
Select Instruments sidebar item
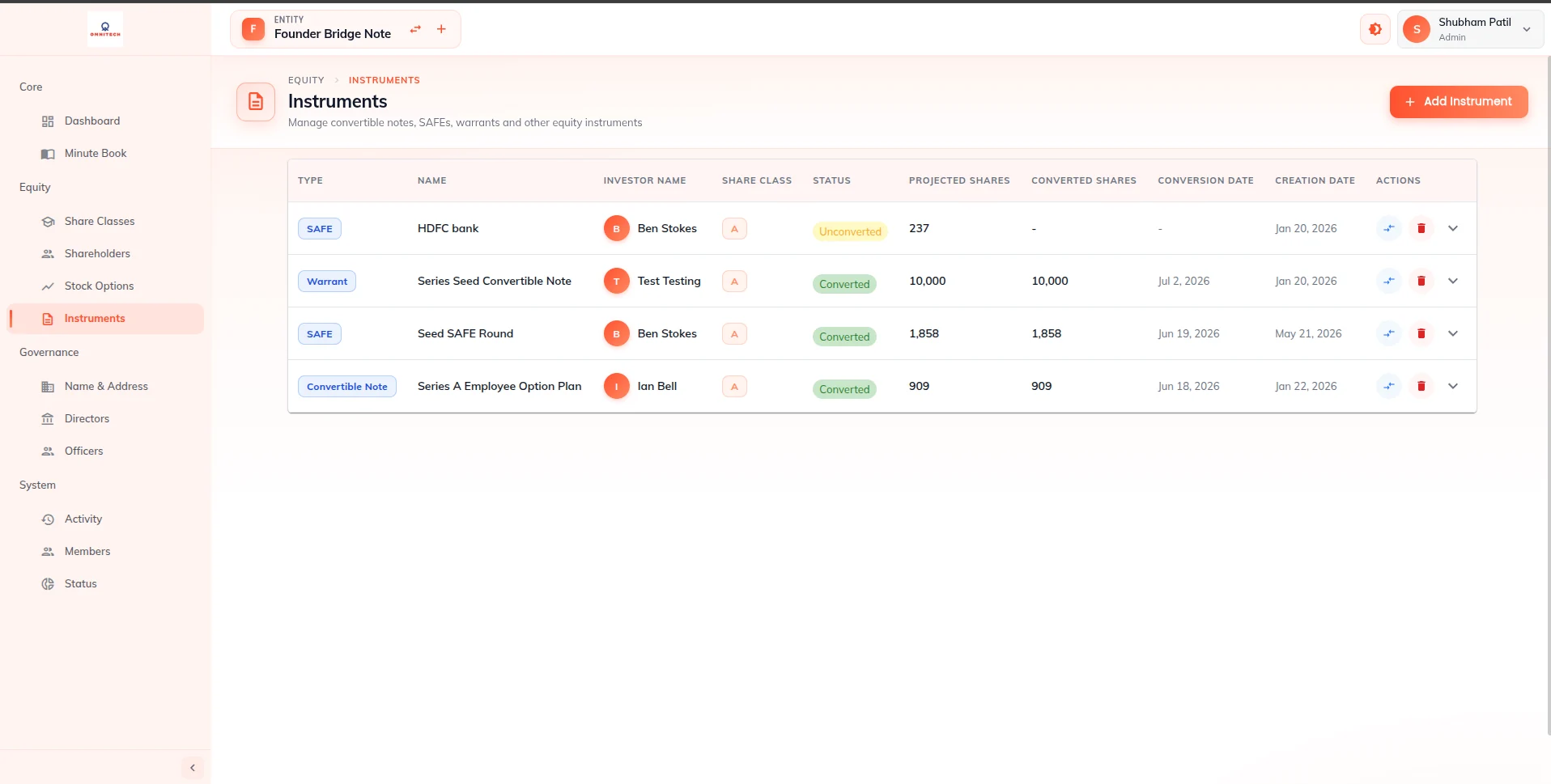point(106,318)
